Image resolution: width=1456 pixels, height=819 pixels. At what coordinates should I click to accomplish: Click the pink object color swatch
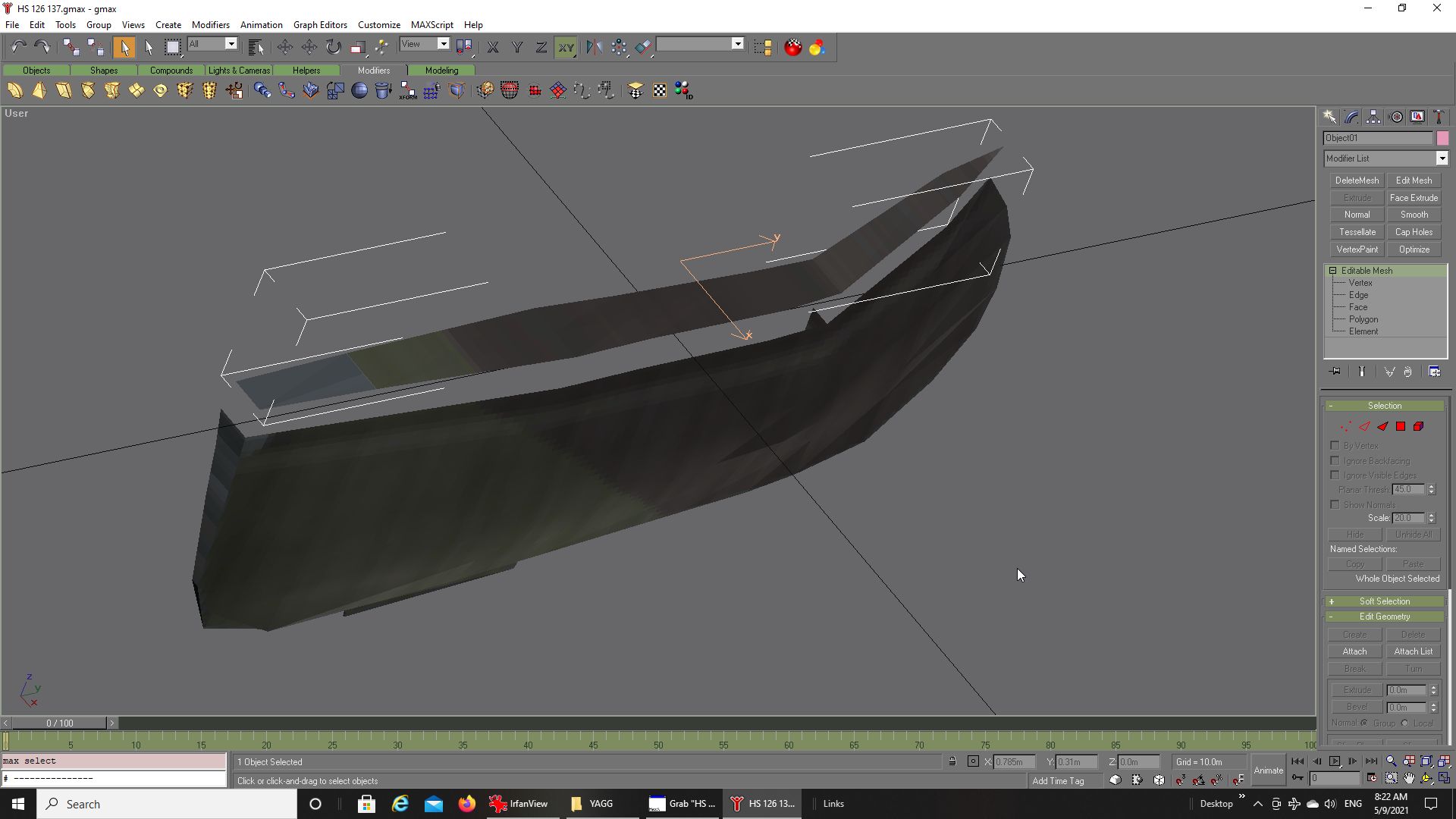(1442, 138)
